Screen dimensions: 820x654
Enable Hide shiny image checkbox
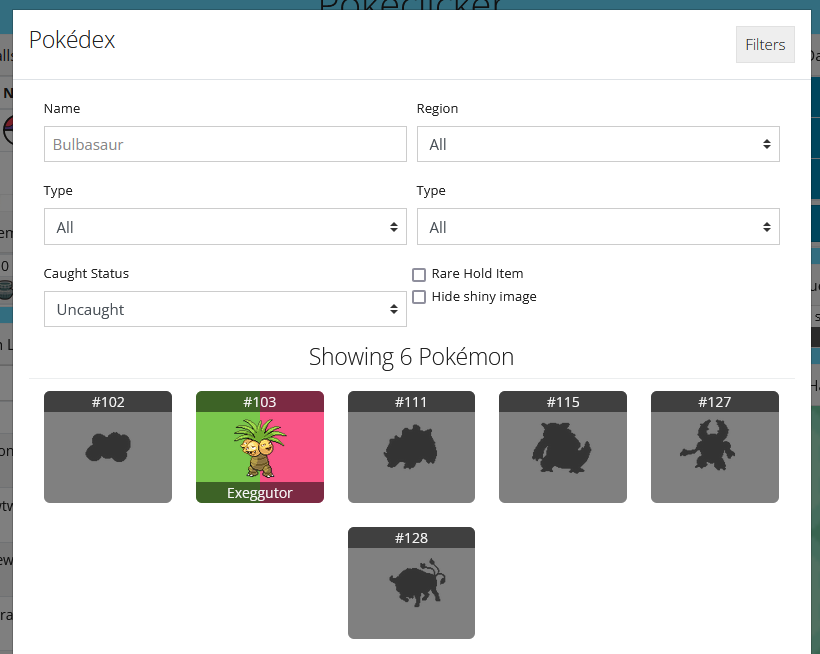(419, 297)
